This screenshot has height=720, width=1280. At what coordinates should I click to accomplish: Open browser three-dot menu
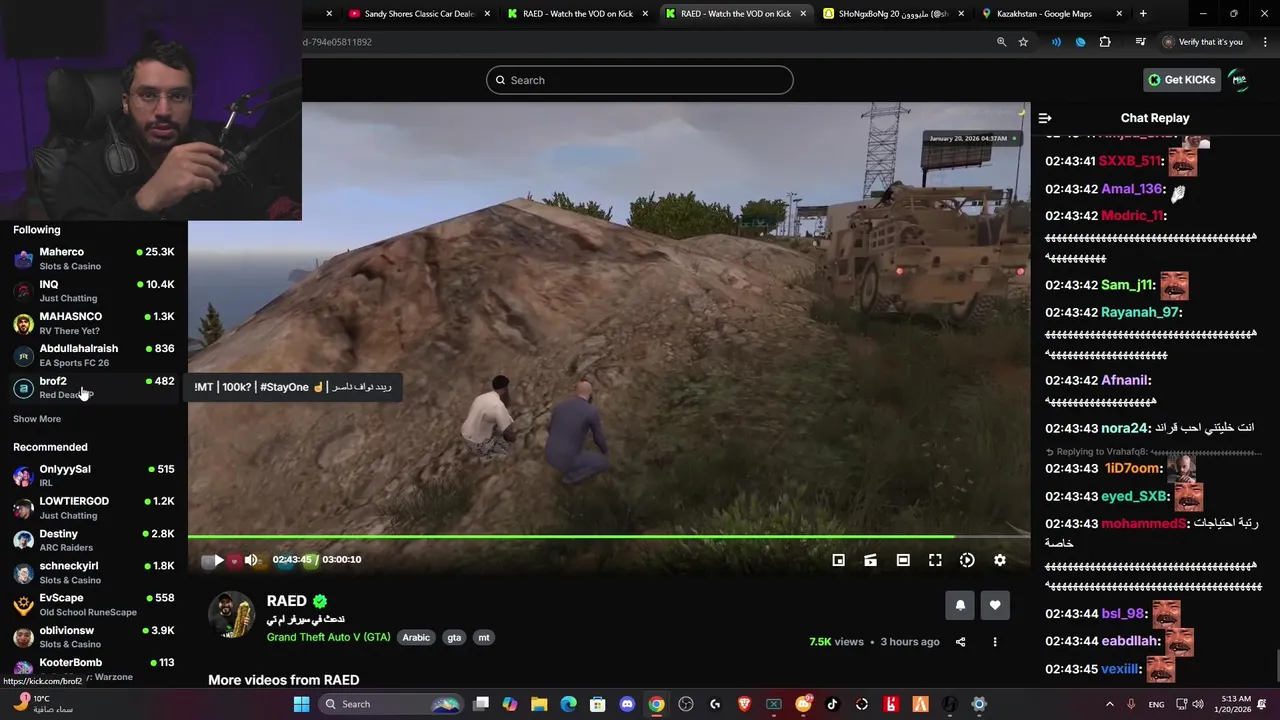coord(1266,42)
